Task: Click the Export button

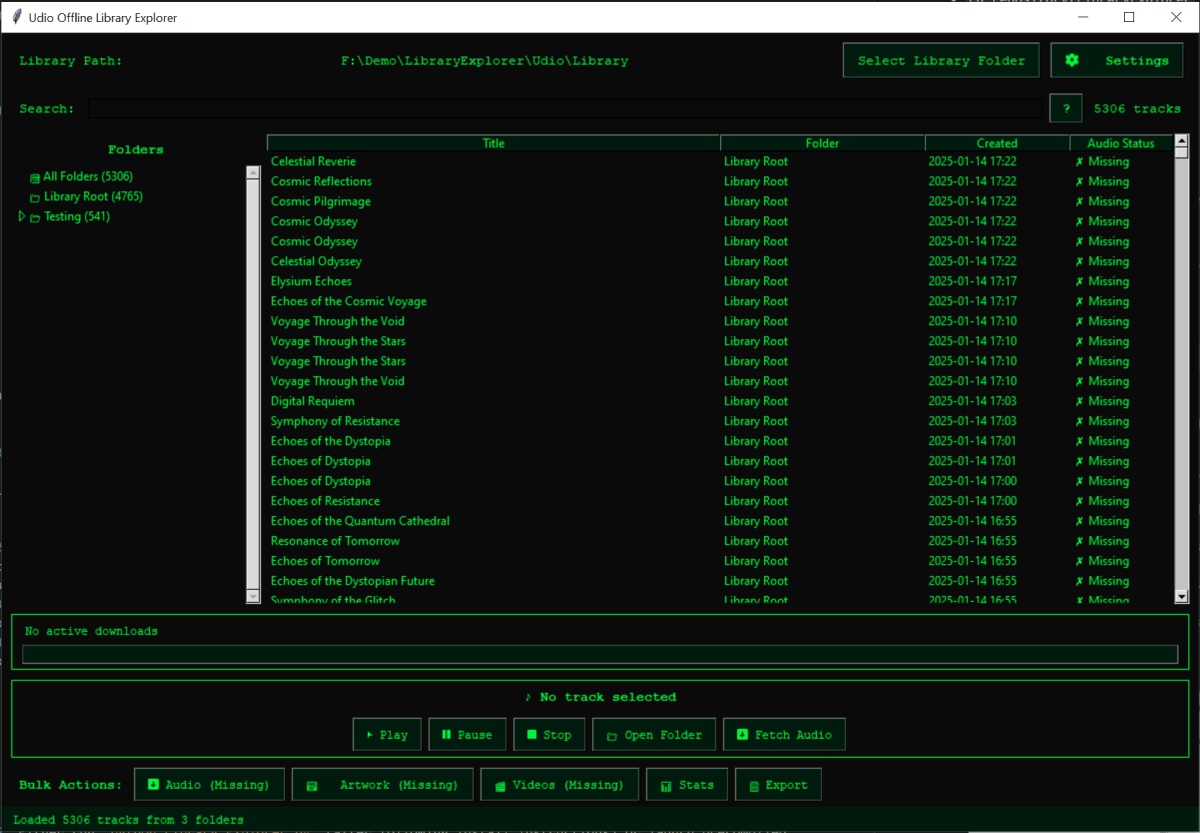Action: click(x=778, y=785)
